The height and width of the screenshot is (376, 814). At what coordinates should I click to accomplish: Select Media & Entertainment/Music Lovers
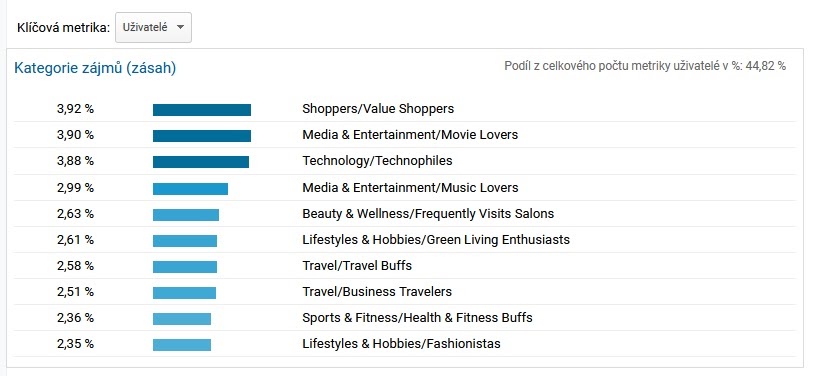pyautogui.click(x=410, y=187)
